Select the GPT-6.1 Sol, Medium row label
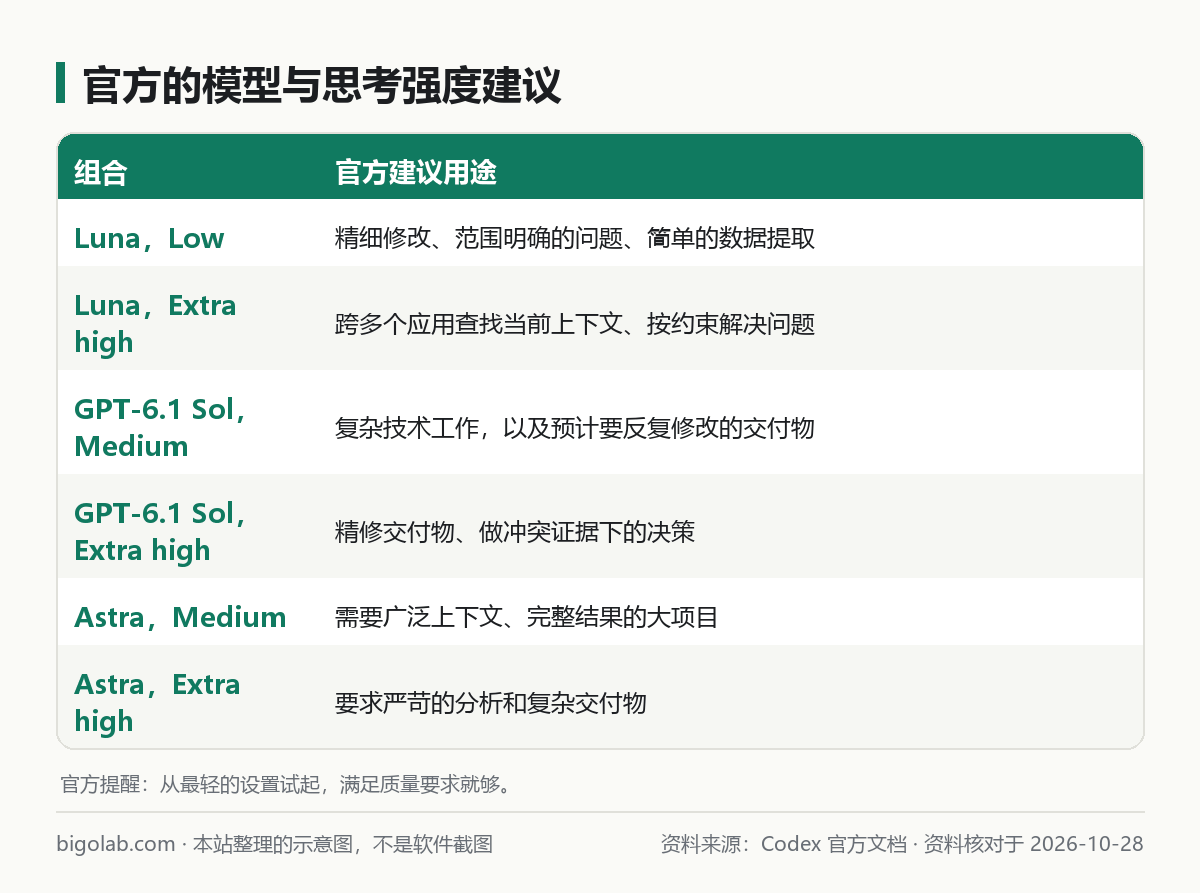Screen dimensions: 1200x893 [x=161, y=427]
